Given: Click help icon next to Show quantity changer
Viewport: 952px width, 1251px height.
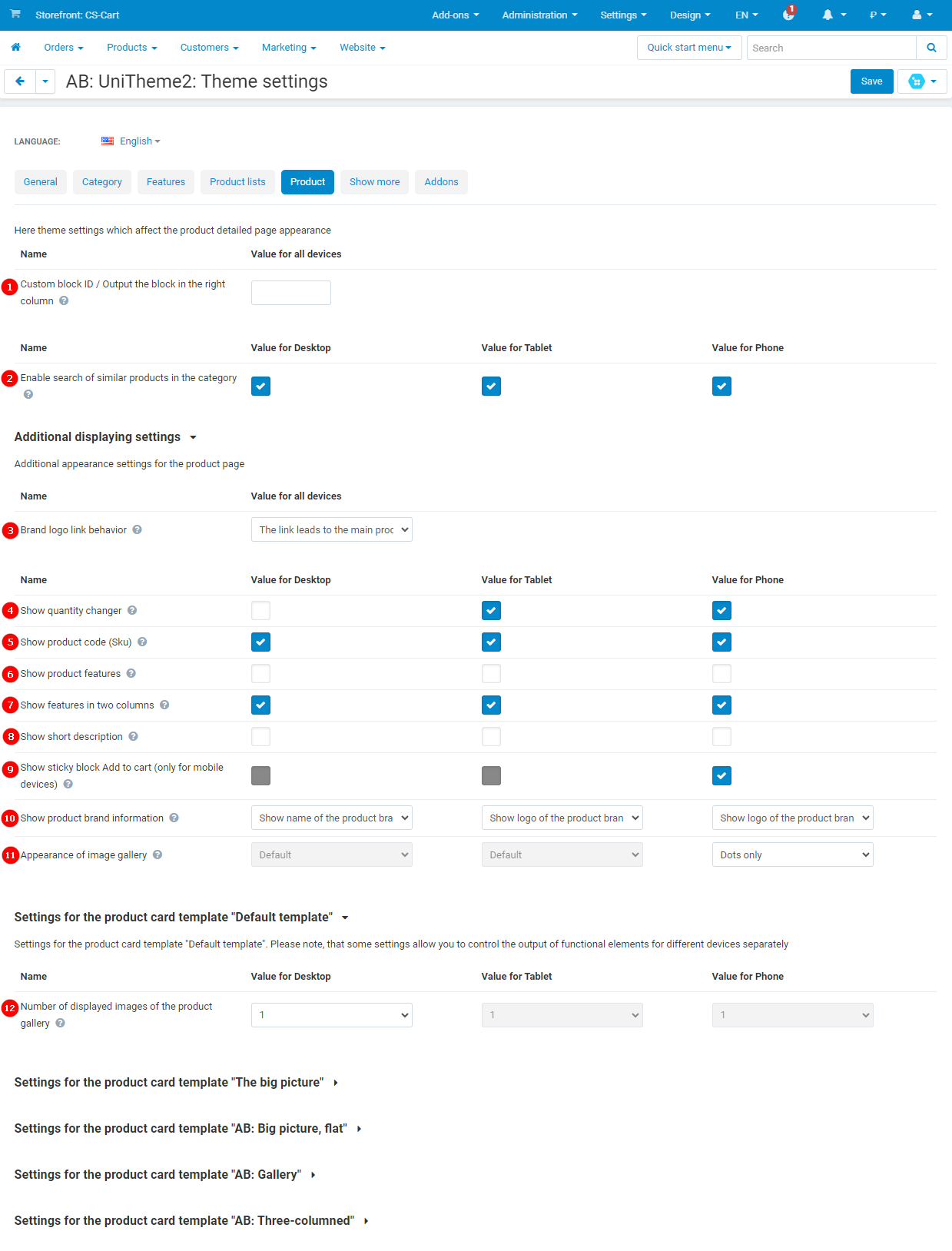Looking at the screenshot, I should point(132,610).
